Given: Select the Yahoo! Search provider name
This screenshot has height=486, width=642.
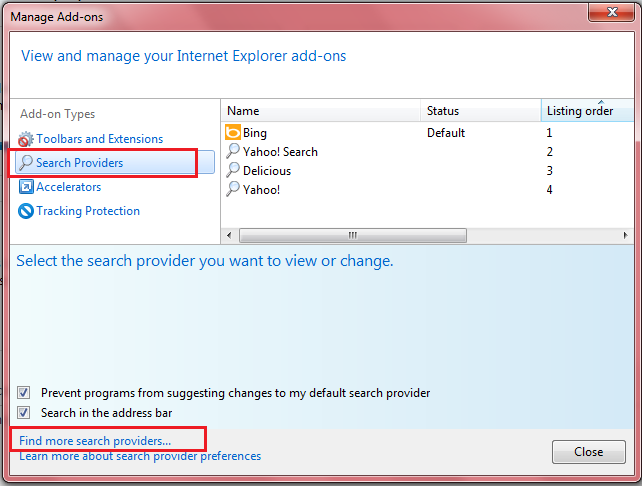Looking at the screenshot, I should [280, 152].
